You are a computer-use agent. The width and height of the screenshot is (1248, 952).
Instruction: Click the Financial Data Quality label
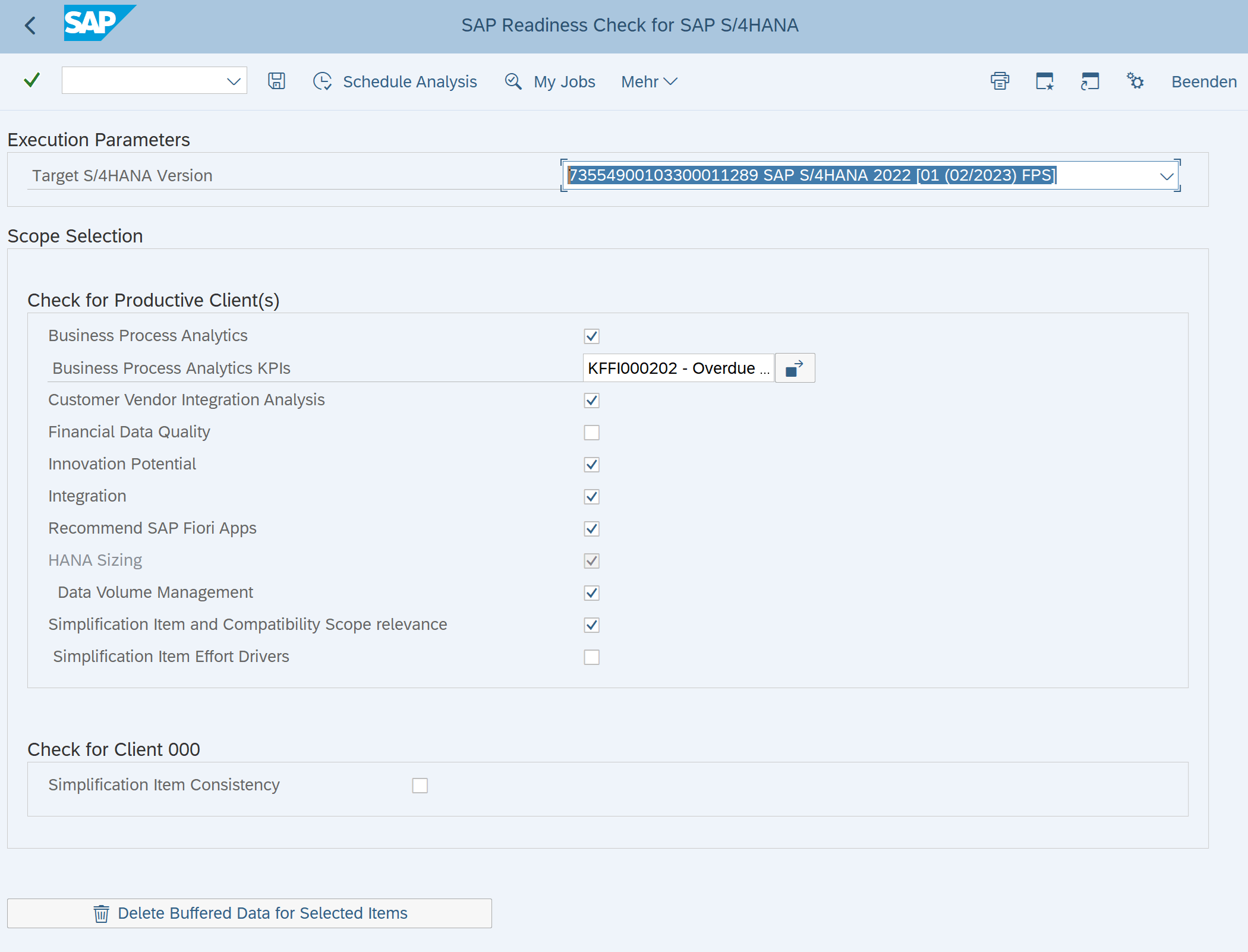(x=129, y=432)
